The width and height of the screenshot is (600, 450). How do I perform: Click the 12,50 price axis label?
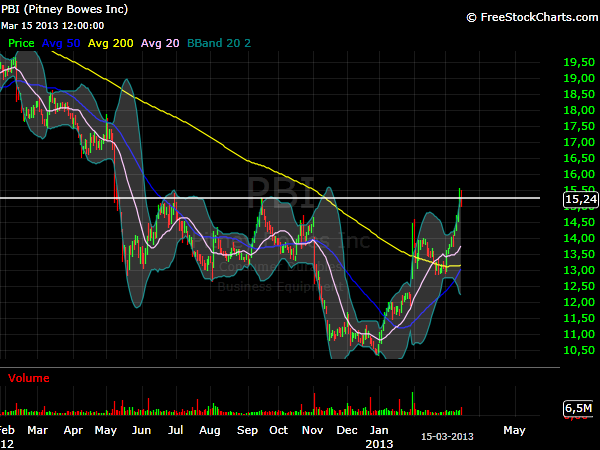[579, 286]
